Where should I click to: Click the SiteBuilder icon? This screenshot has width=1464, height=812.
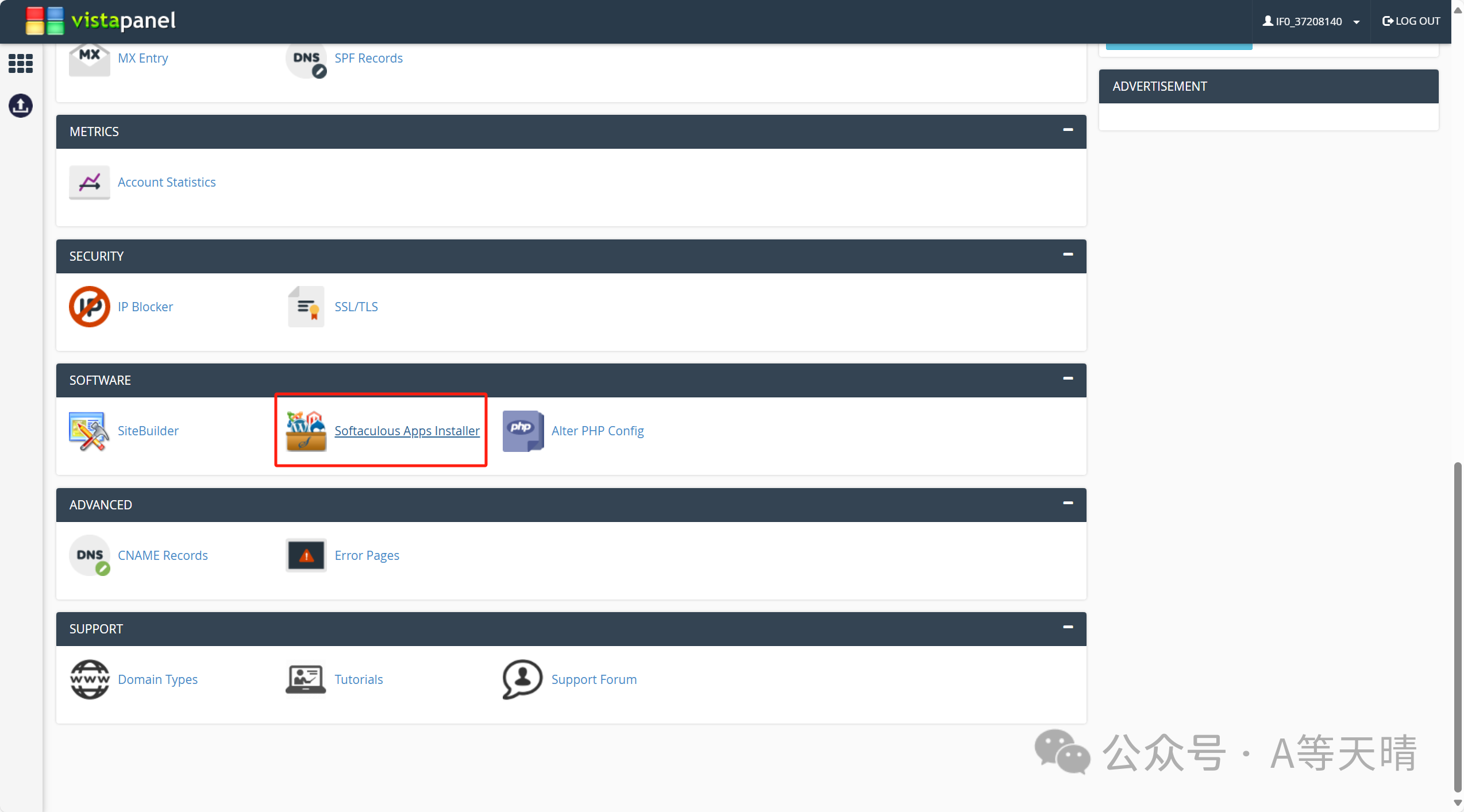pos(89,431)
